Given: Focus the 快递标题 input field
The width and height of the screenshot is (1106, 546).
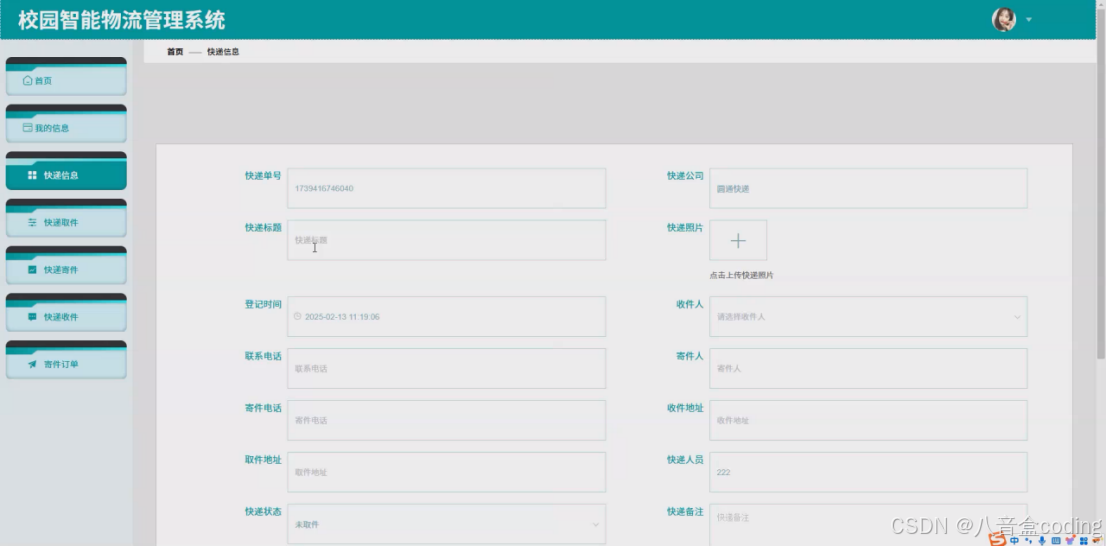Looking at the screenshot, I should (446, 240).
